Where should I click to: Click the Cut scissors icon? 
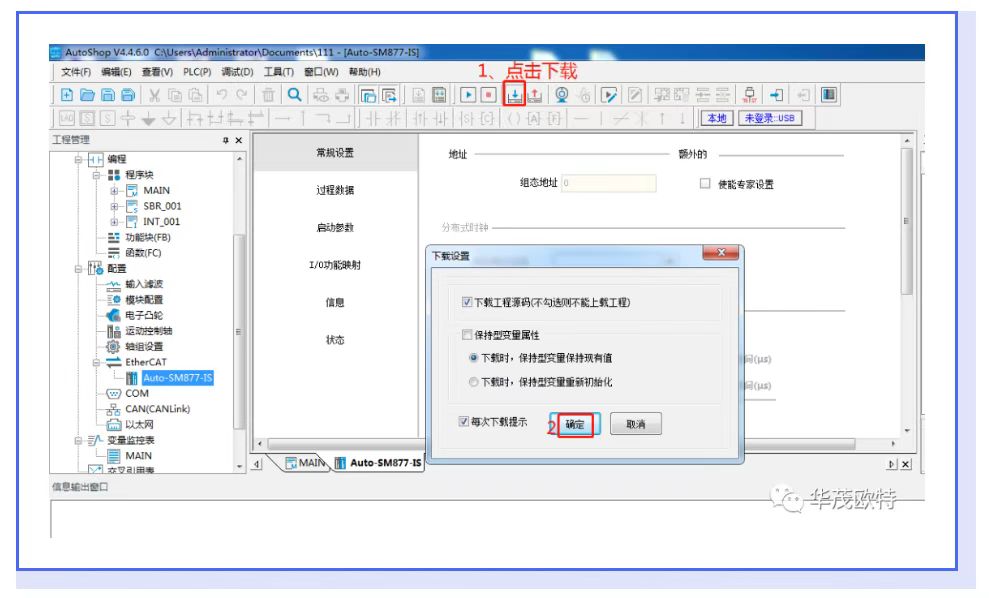[154, 95]
